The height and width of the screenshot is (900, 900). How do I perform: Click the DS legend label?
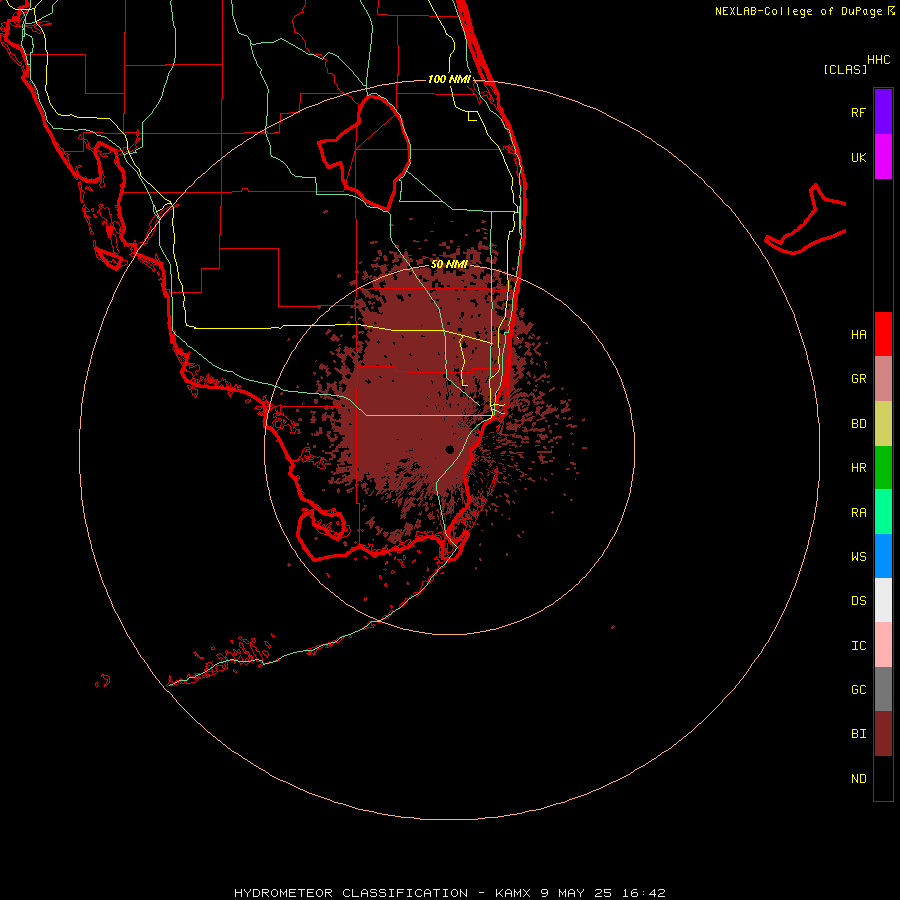point(859,601)
